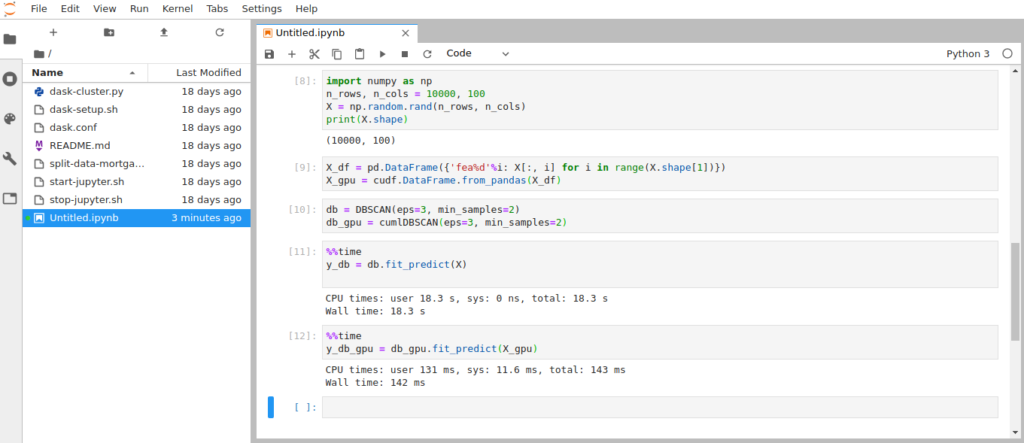This screenshot has height=443, width=1024.
Task: Click into cell 9 DataFrame code
Action: pos(660,174)
